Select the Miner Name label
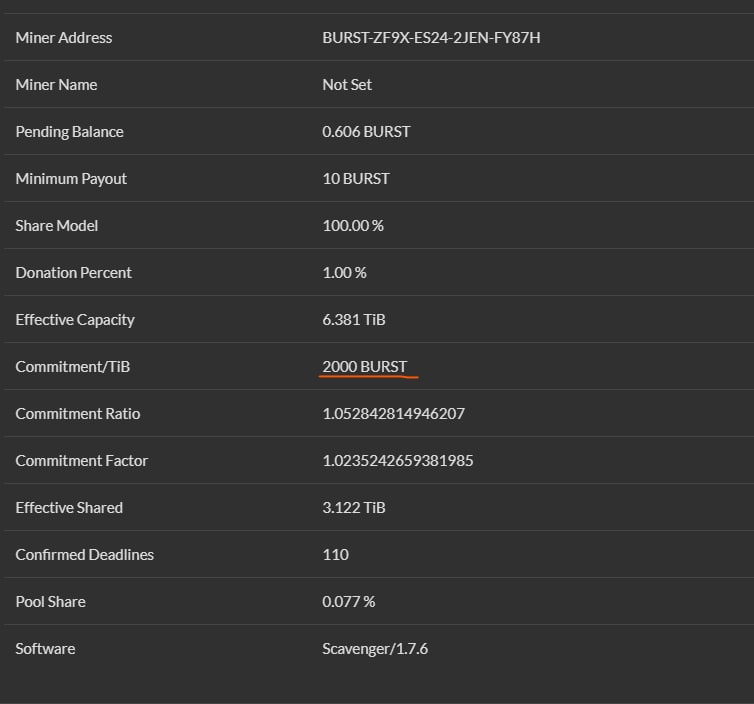 click(x=56, y=85)
